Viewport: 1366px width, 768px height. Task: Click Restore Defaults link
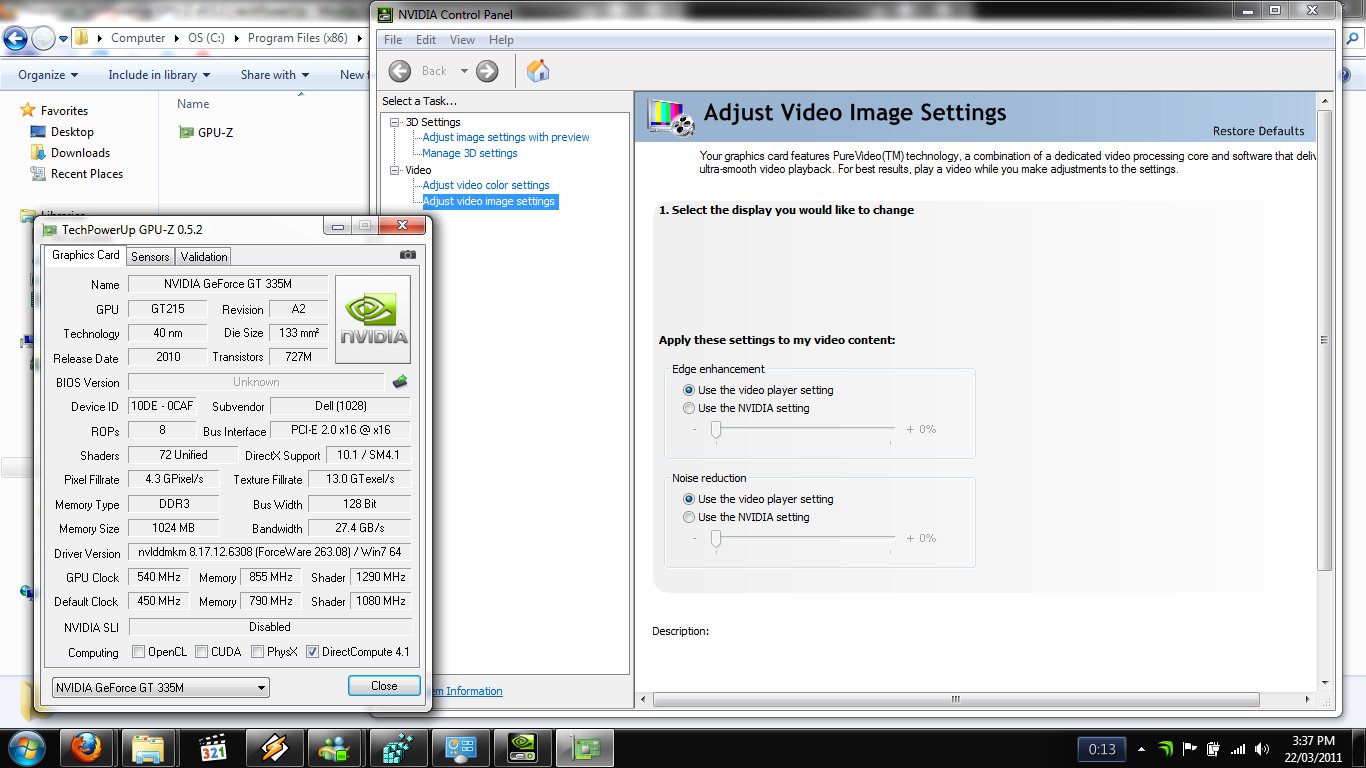[x=1258, y=131]
